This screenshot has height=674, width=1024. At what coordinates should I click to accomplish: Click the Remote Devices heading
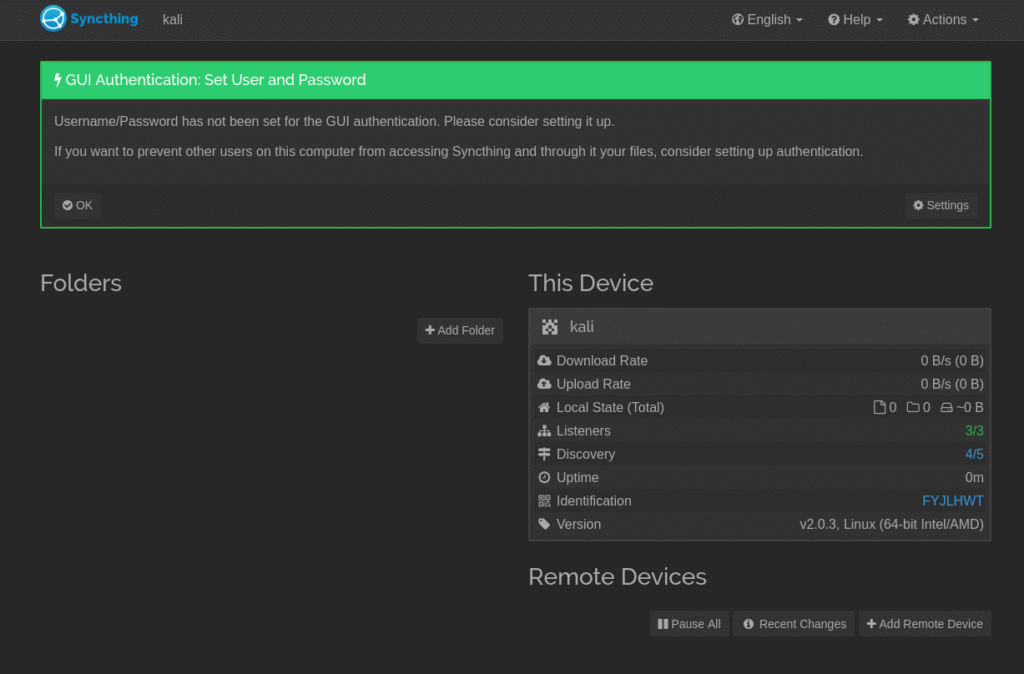point(617,577)
